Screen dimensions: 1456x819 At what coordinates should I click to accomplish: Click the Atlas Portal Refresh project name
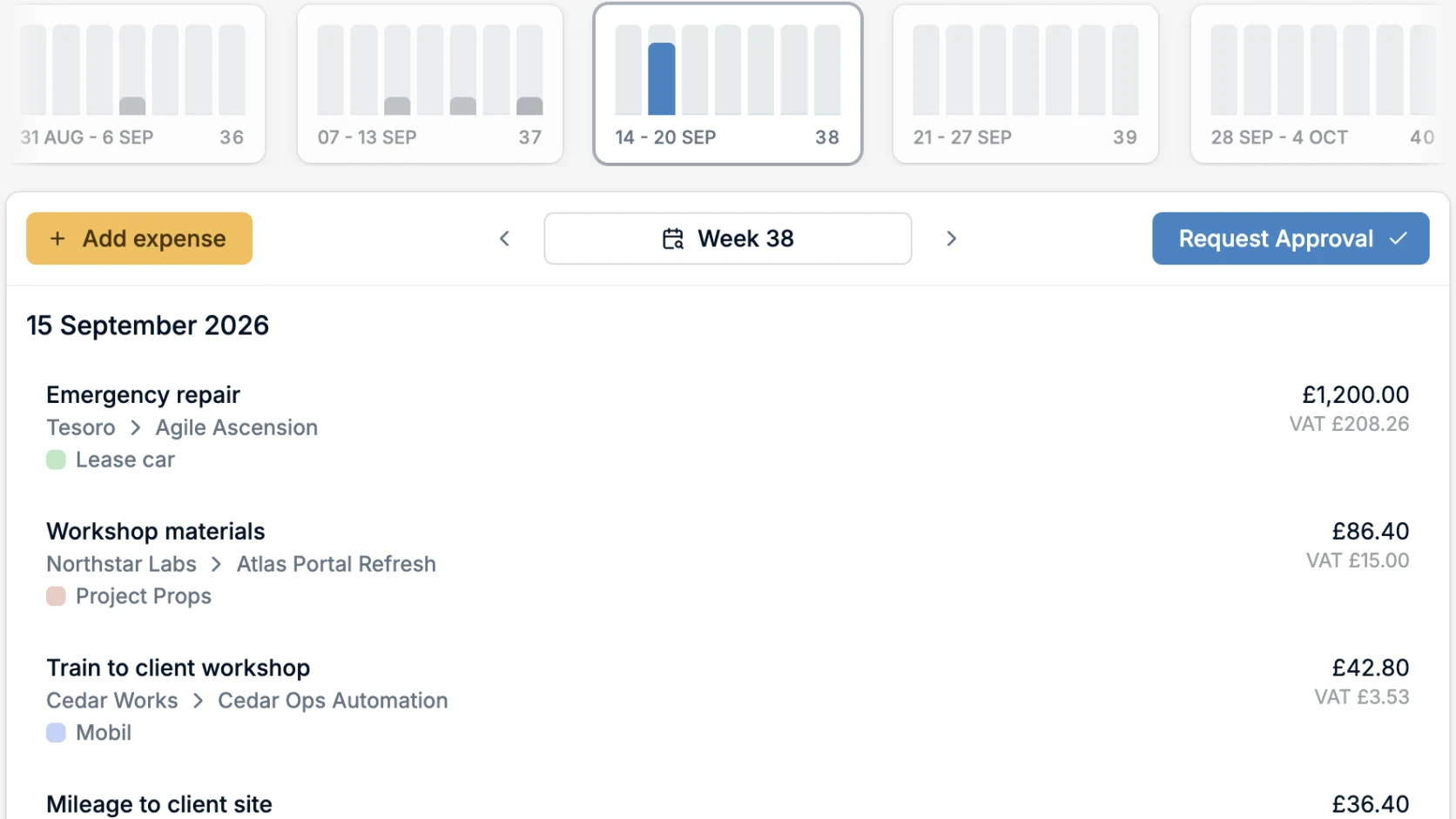point(336,564)
